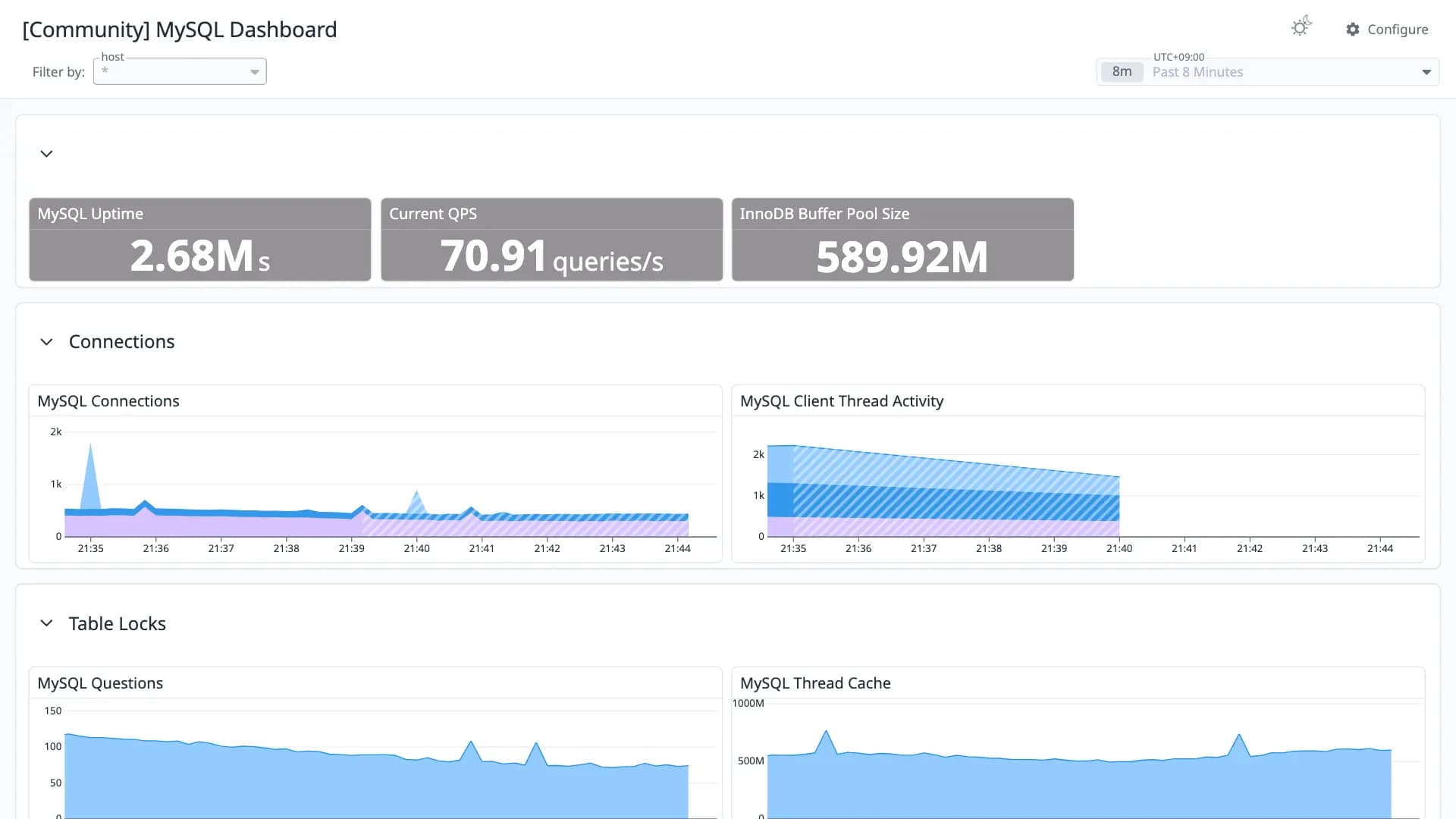Screen dimensions: 1456x819
Task: Open the Past 8 Minutes time range dropdown
Action: pos(1267,72)
